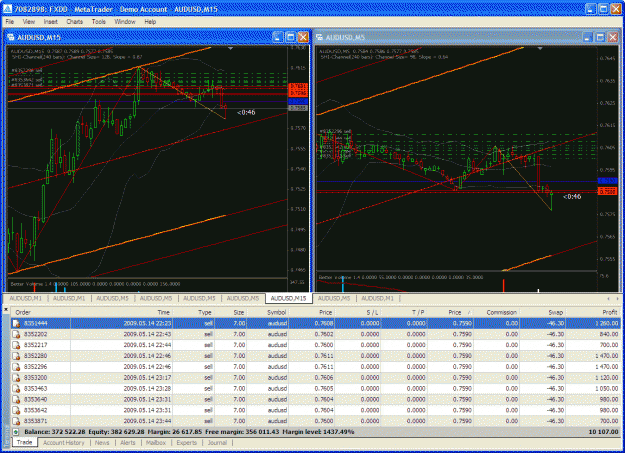Select the AUDUSD,M15 chart tab
The height and width of the screenshot is (453, 625).
[289, 298]
